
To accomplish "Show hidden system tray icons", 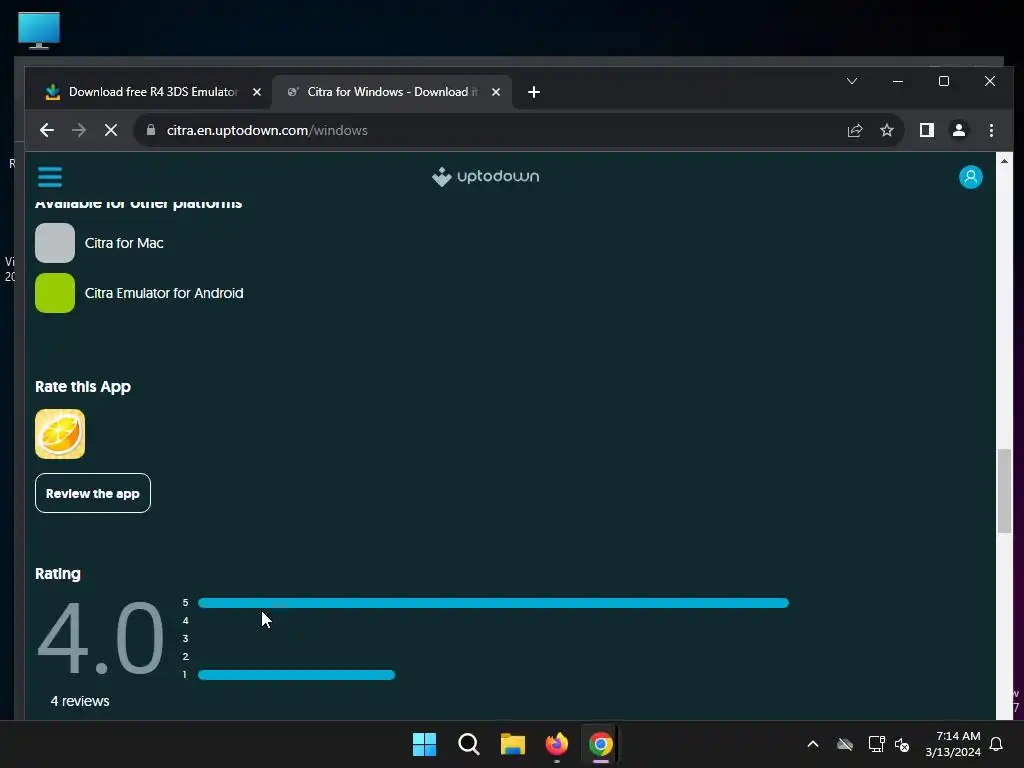I will click(813, 744).
